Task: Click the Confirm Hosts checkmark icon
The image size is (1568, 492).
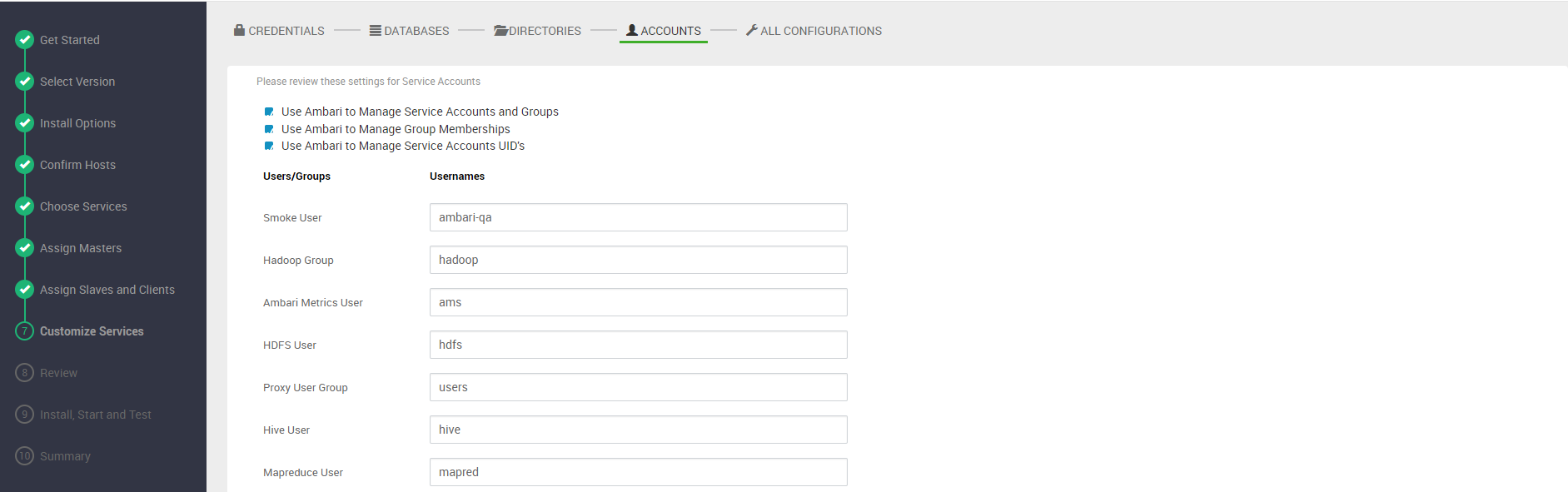Action: [25, 164]
